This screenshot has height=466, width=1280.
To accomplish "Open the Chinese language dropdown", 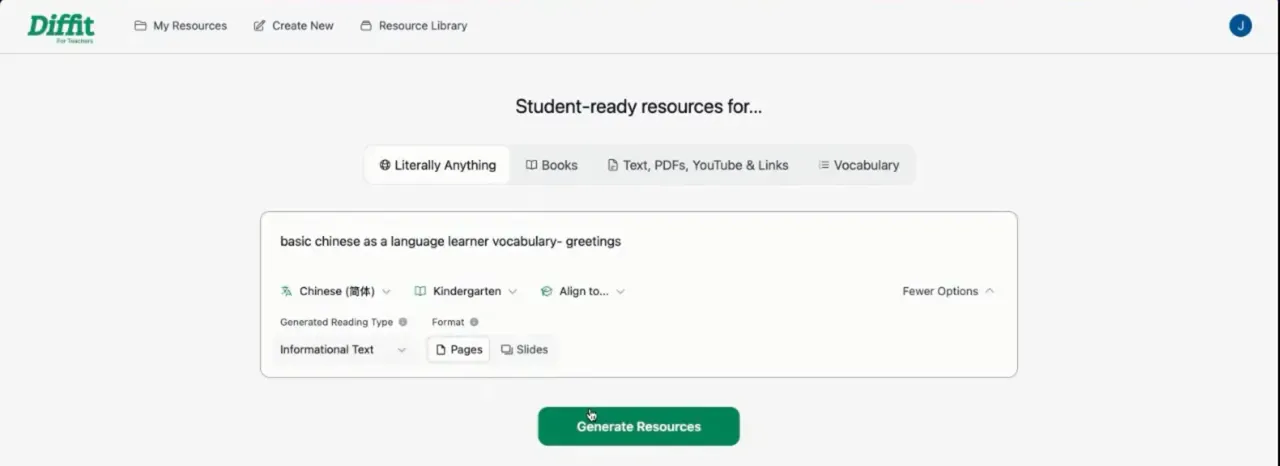I will pos(337,291).
